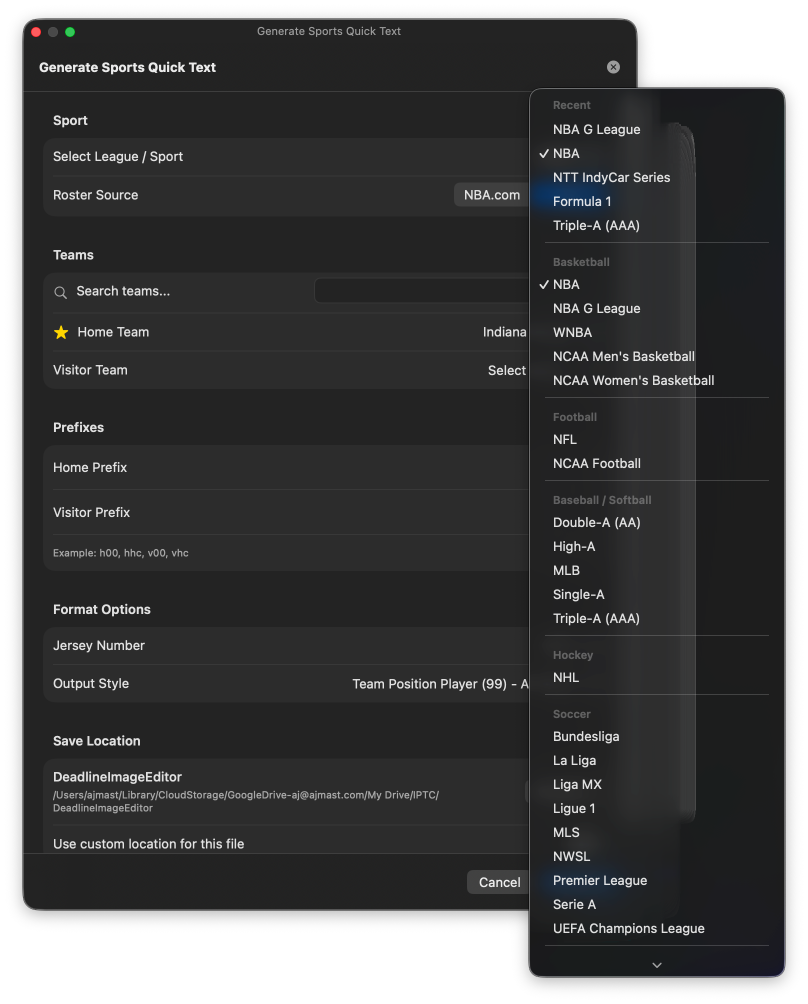Open the Output Style dropdown

click(x=440, y=684)
